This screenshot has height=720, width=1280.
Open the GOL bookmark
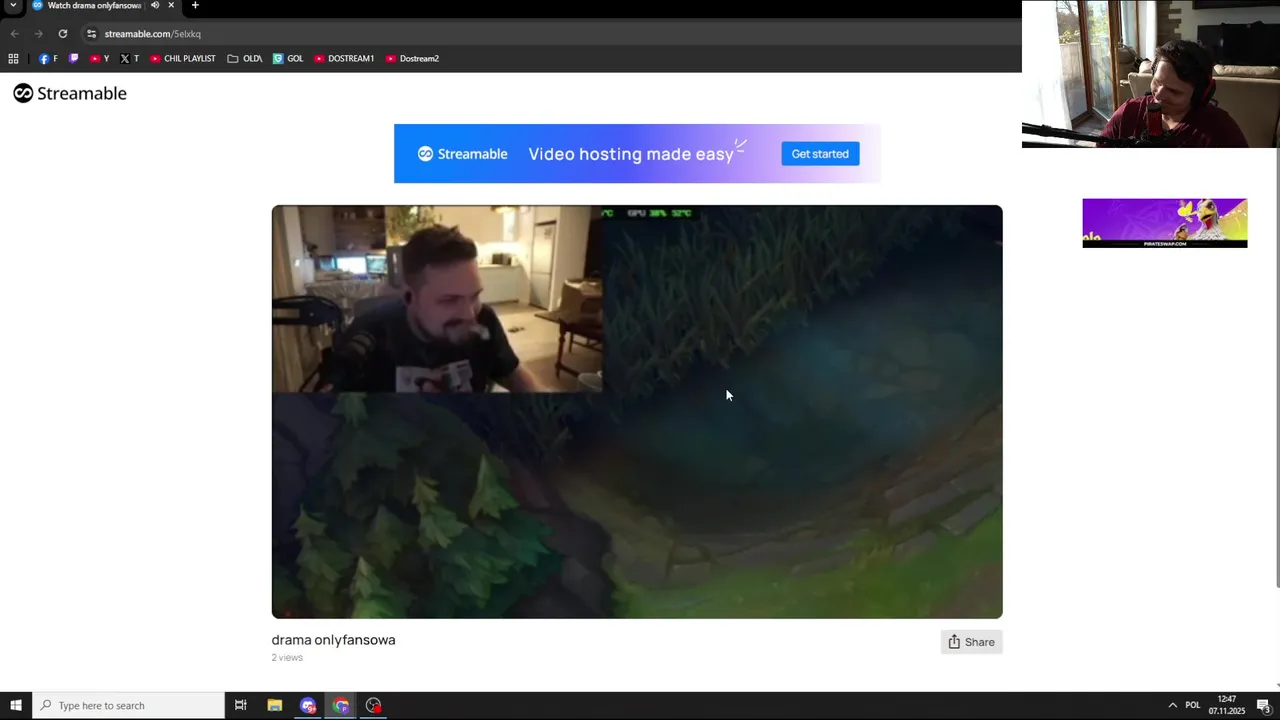point(288,59)
